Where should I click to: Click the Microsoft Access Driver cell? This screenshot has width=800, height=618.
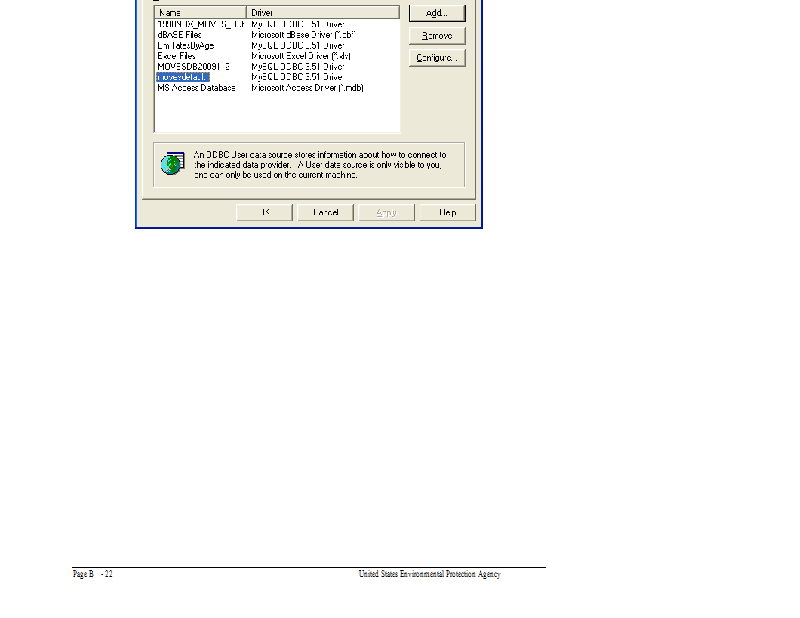[307, 88]
